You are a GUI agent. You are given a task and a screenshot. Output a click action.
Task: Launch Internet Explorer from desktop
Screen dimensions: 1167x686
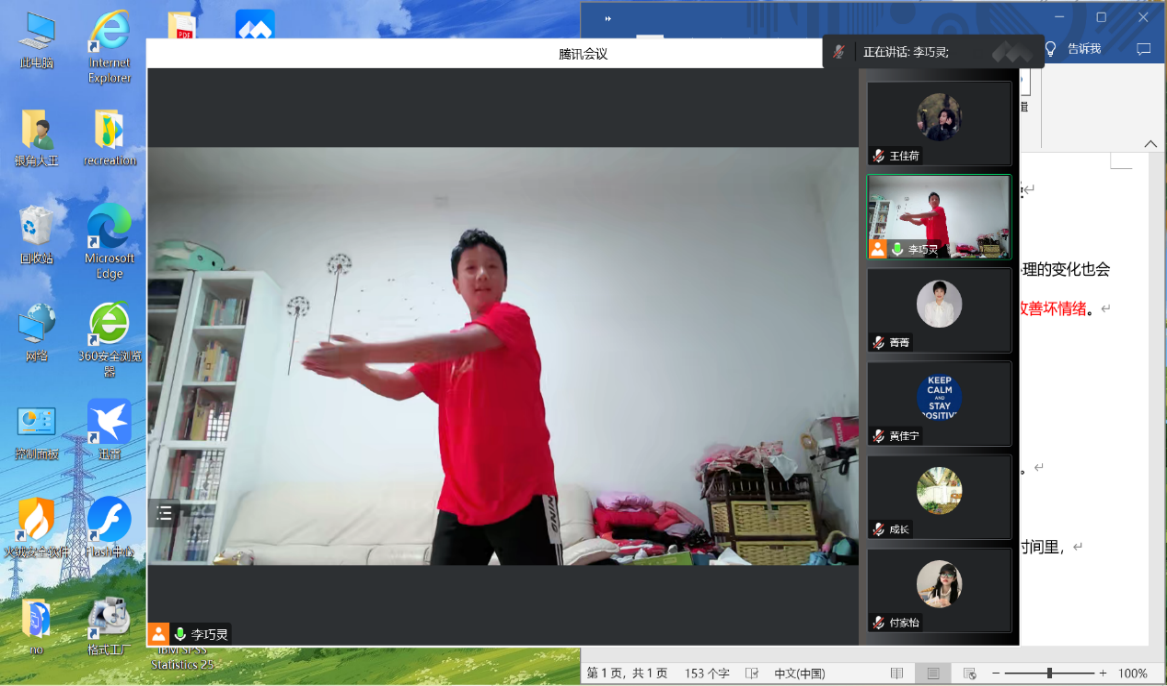click(109, 46)
